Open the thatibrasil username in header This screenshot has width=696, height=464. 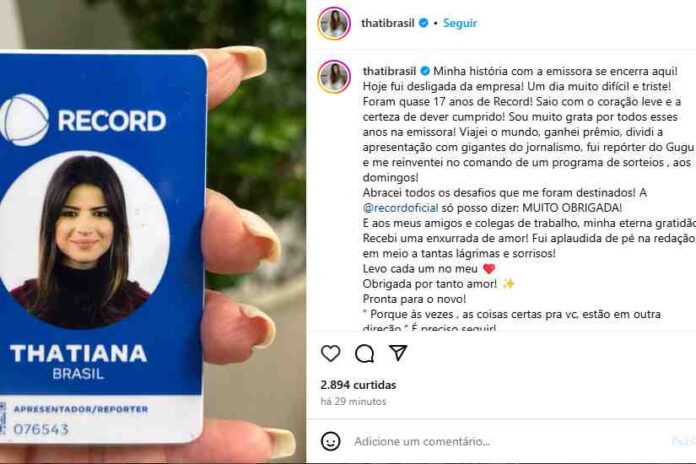click(x=388, y=23)
